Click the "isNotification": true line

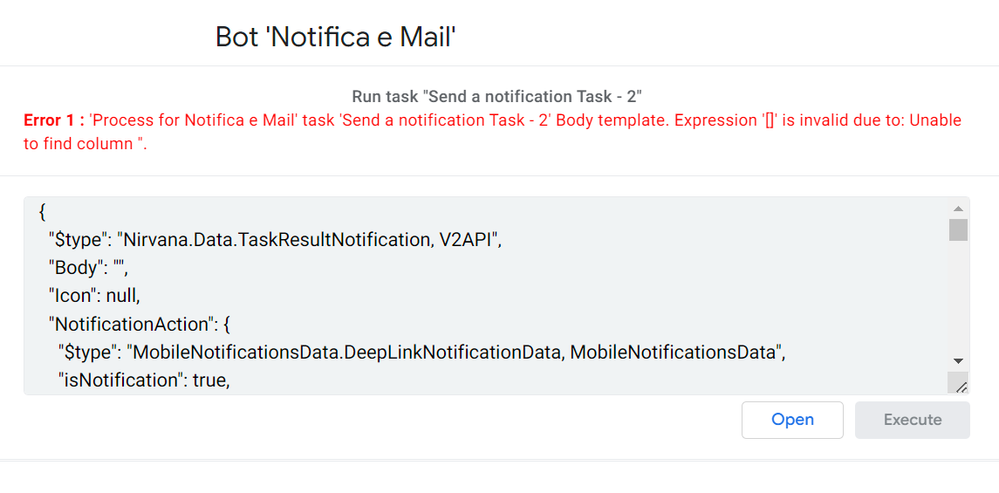click(144, 380)
